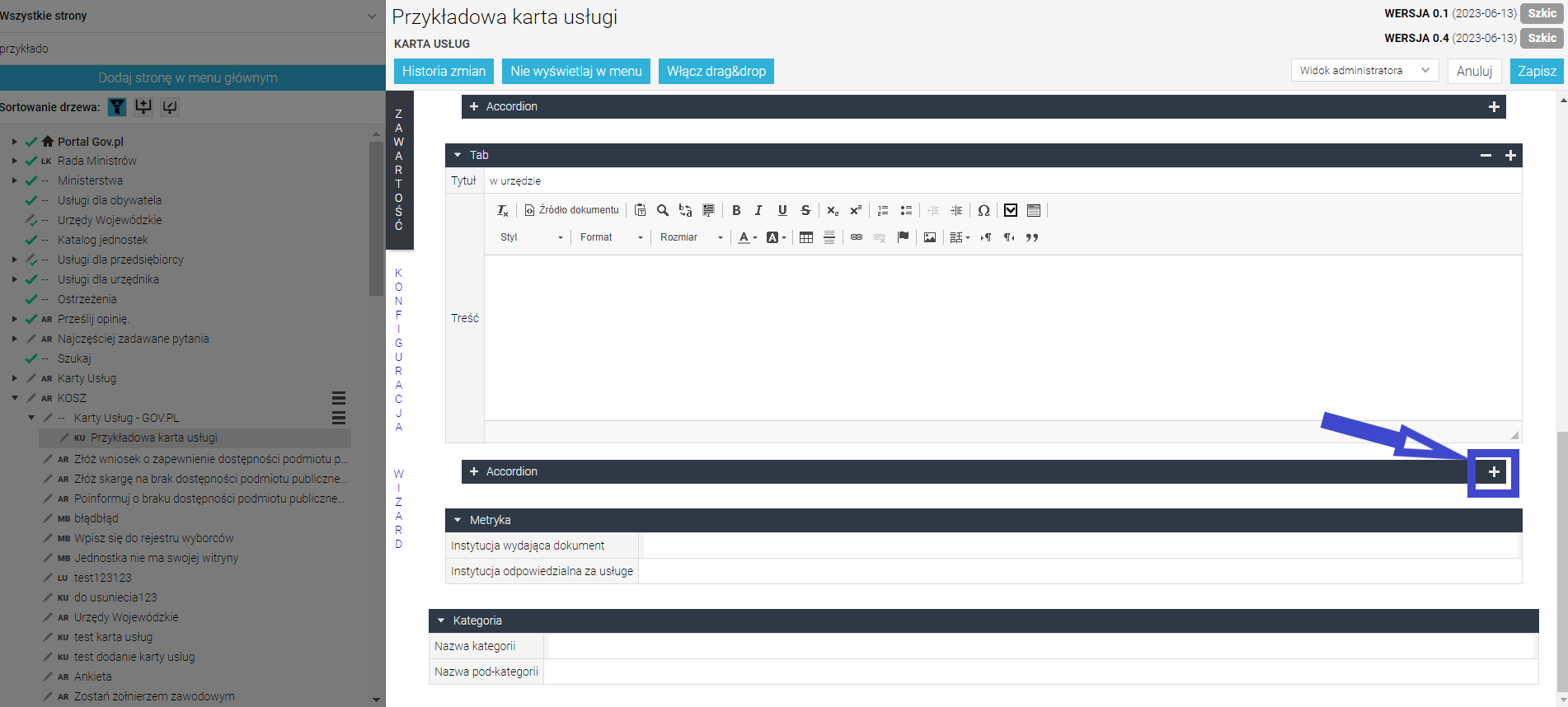Switch to the WIZARD vertical tab
Viewport: 1568px width, 707px height.
(399, 508)
